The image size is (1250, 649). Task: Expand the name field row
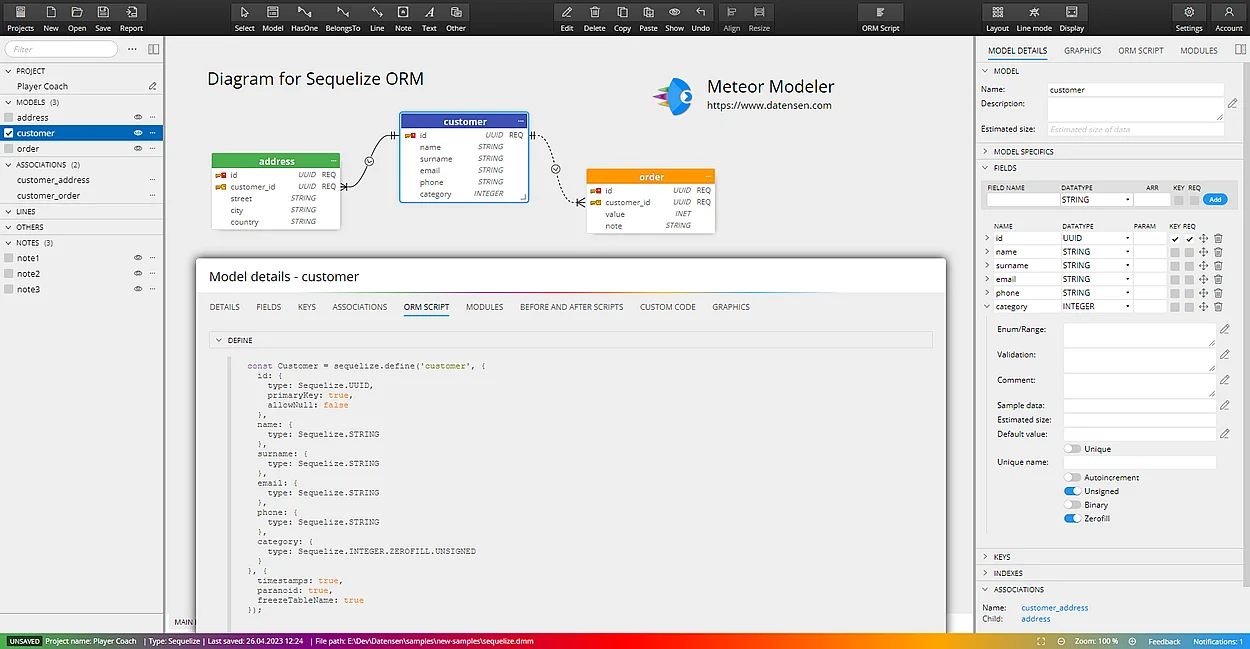[986, 252]
